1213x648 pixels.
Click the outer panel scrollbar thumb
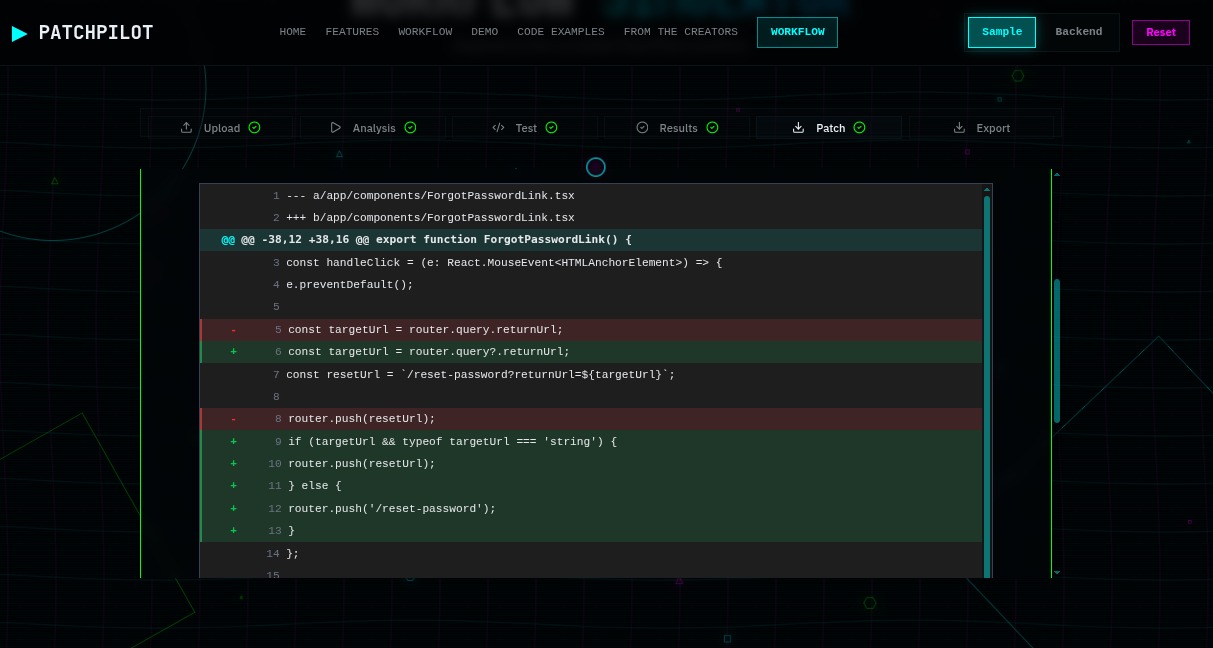pos(1057,350)
